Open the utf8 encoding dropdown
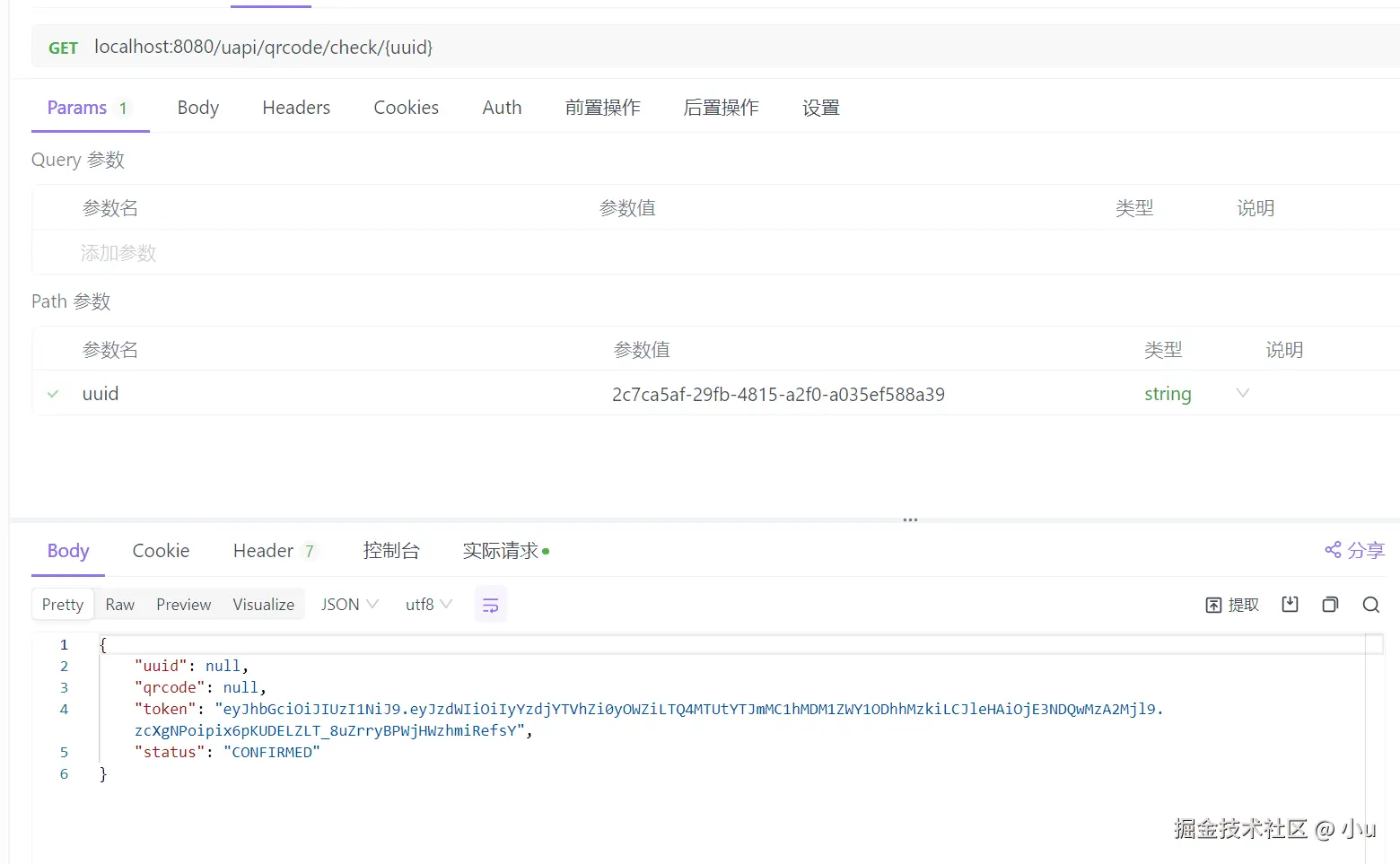This screenshot has width=1400, height=864. [426, 604]
